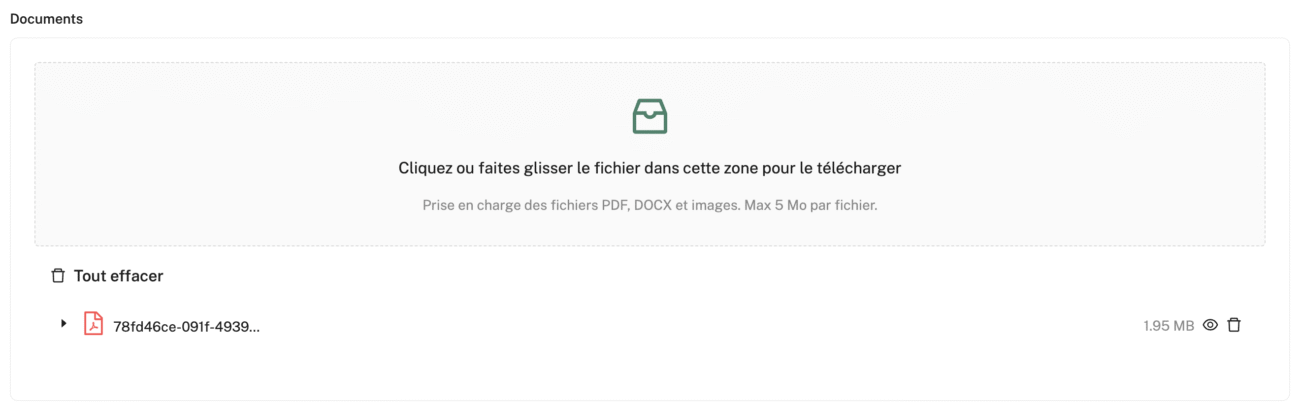Preview the PDF with the eye icon
The height and width of the screenshot is (409, 1300).
(1210, 325)
